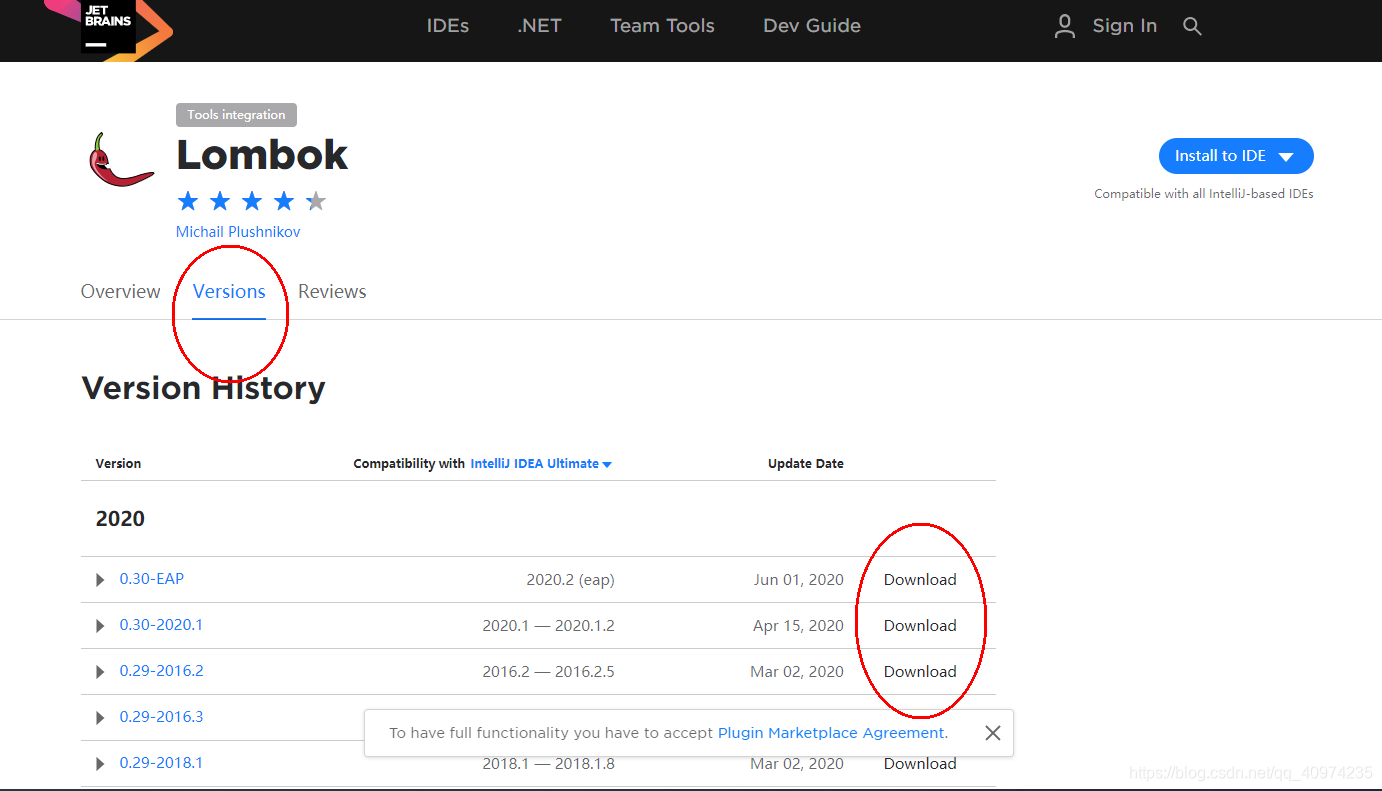Expand the 0.30-2020.1 version row
Screen dimensions: 1382x791
point(100,626)
